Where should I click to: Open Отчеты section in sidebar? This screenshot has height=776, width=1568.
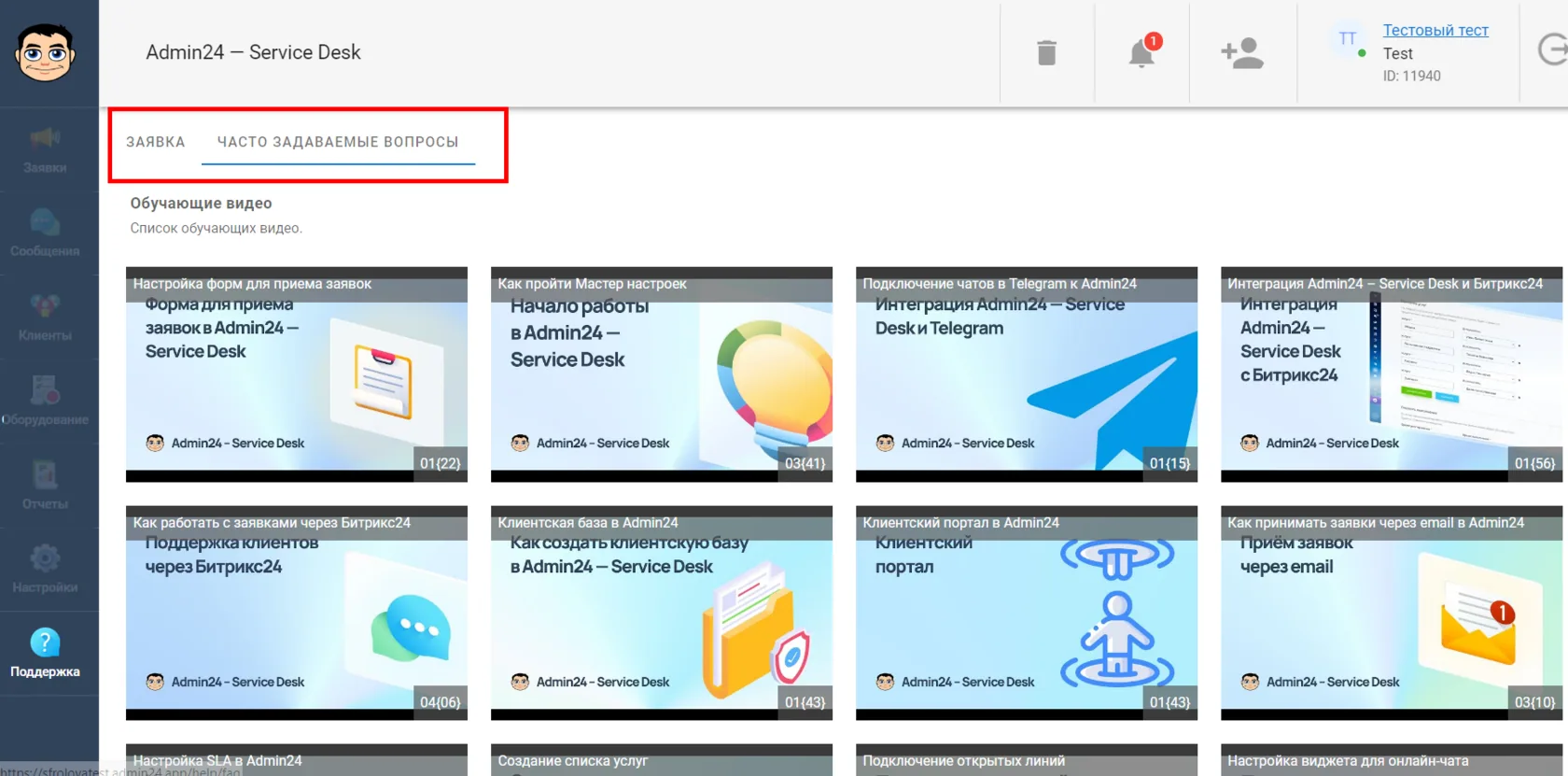(45, 486)
